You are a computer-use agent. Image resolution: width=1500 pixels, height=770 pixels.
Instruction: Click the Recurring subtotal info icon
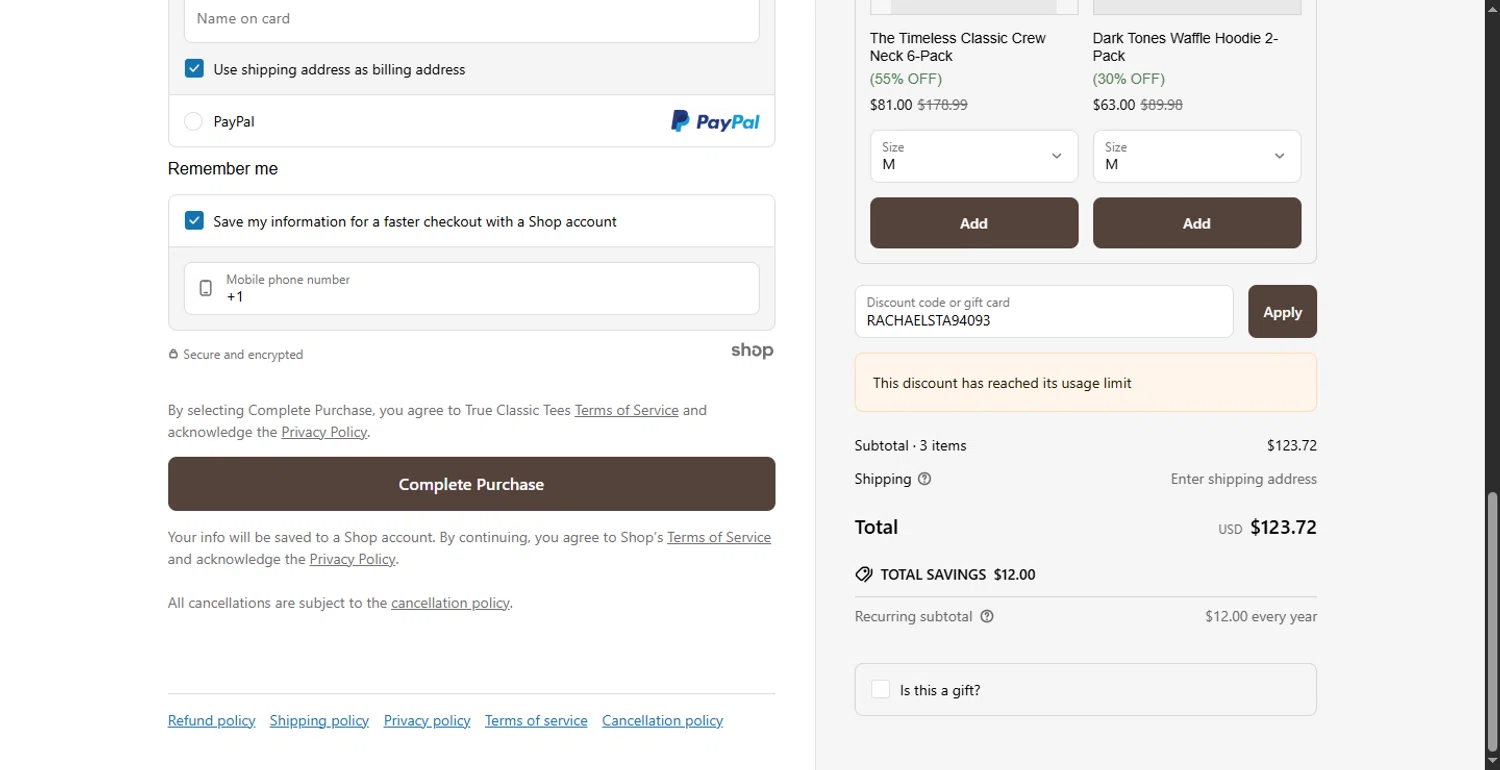987,617
